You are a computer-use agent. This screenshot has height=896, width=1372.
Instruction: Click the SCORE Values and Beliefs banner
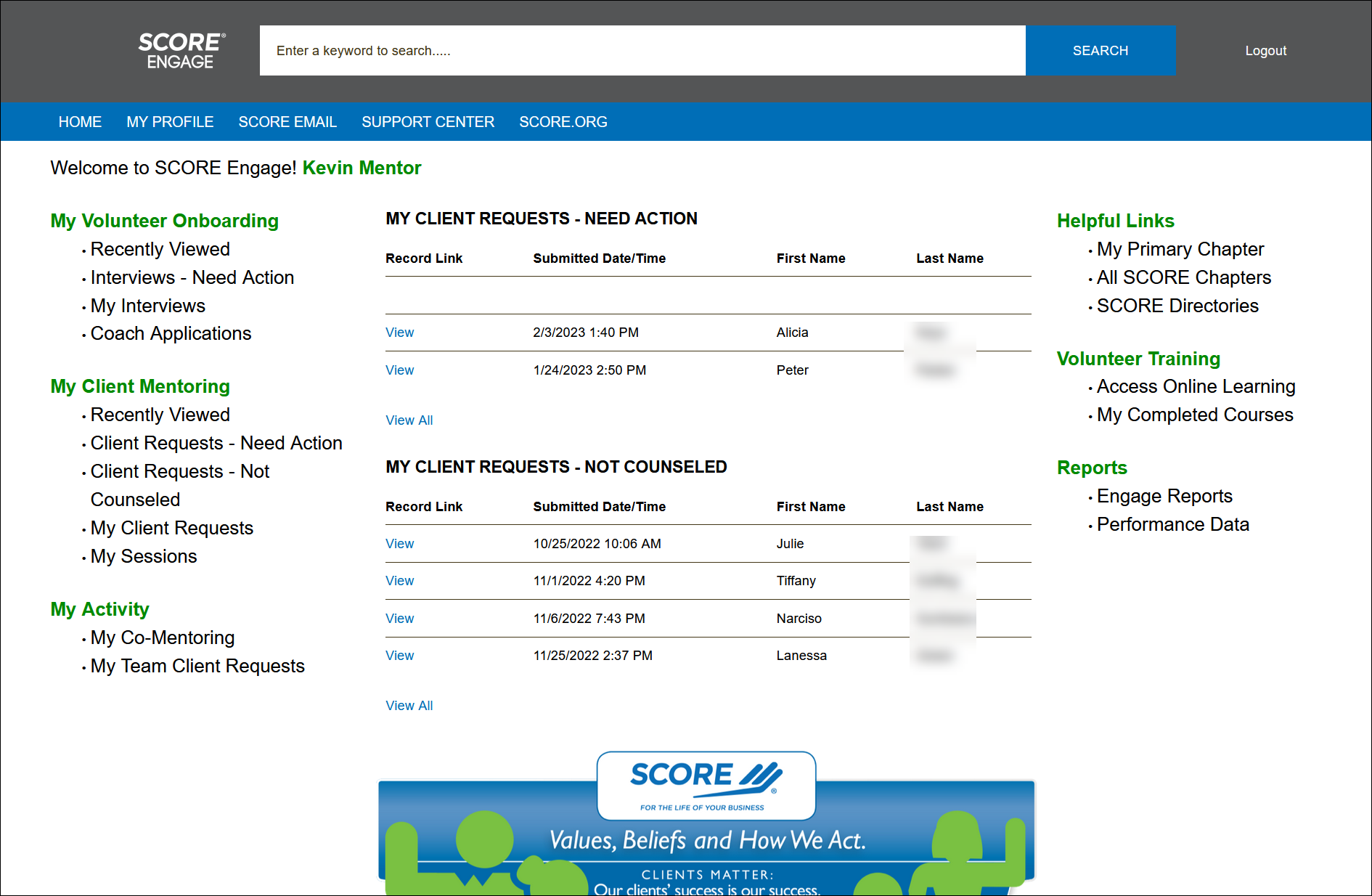[x=706, y=823]
